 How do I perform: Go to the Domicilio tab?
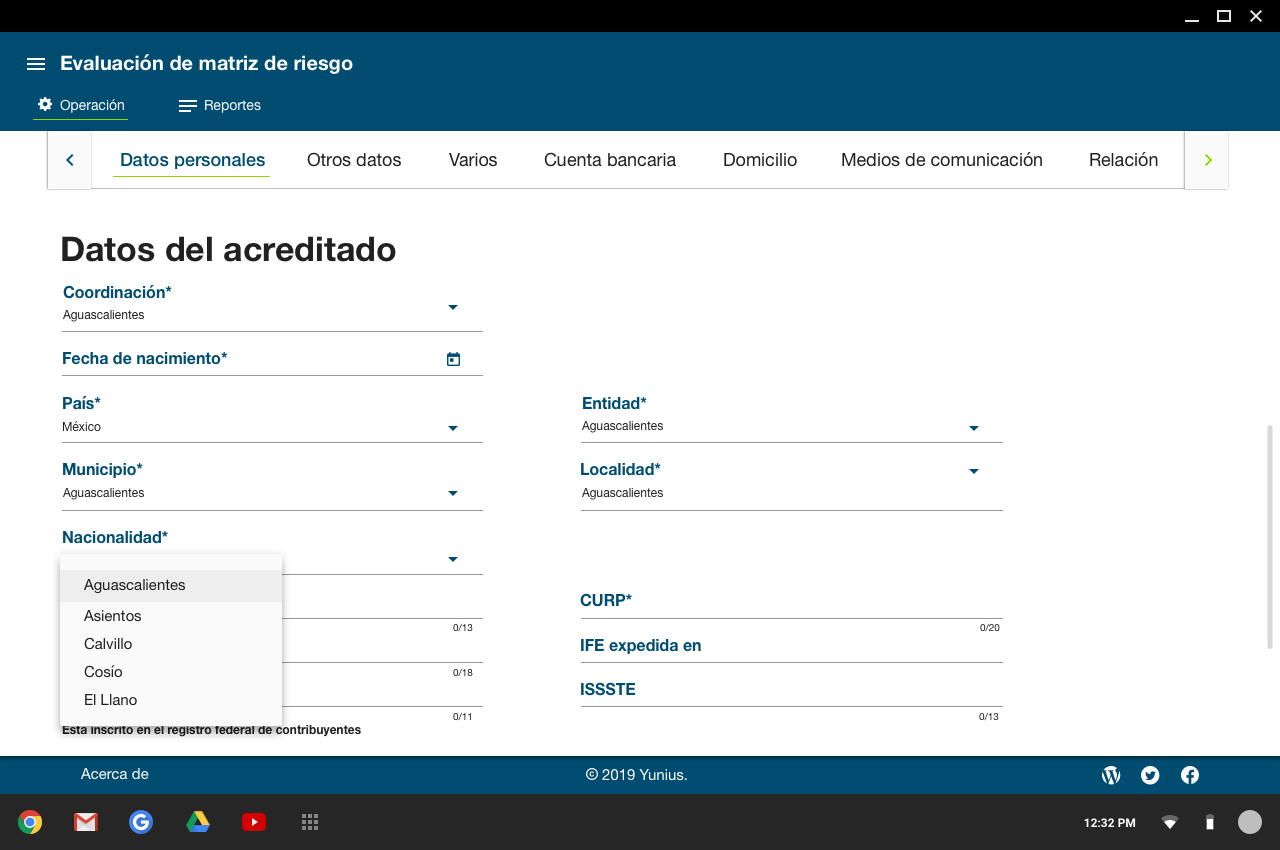pyautogui.click(x=760, y=160)
